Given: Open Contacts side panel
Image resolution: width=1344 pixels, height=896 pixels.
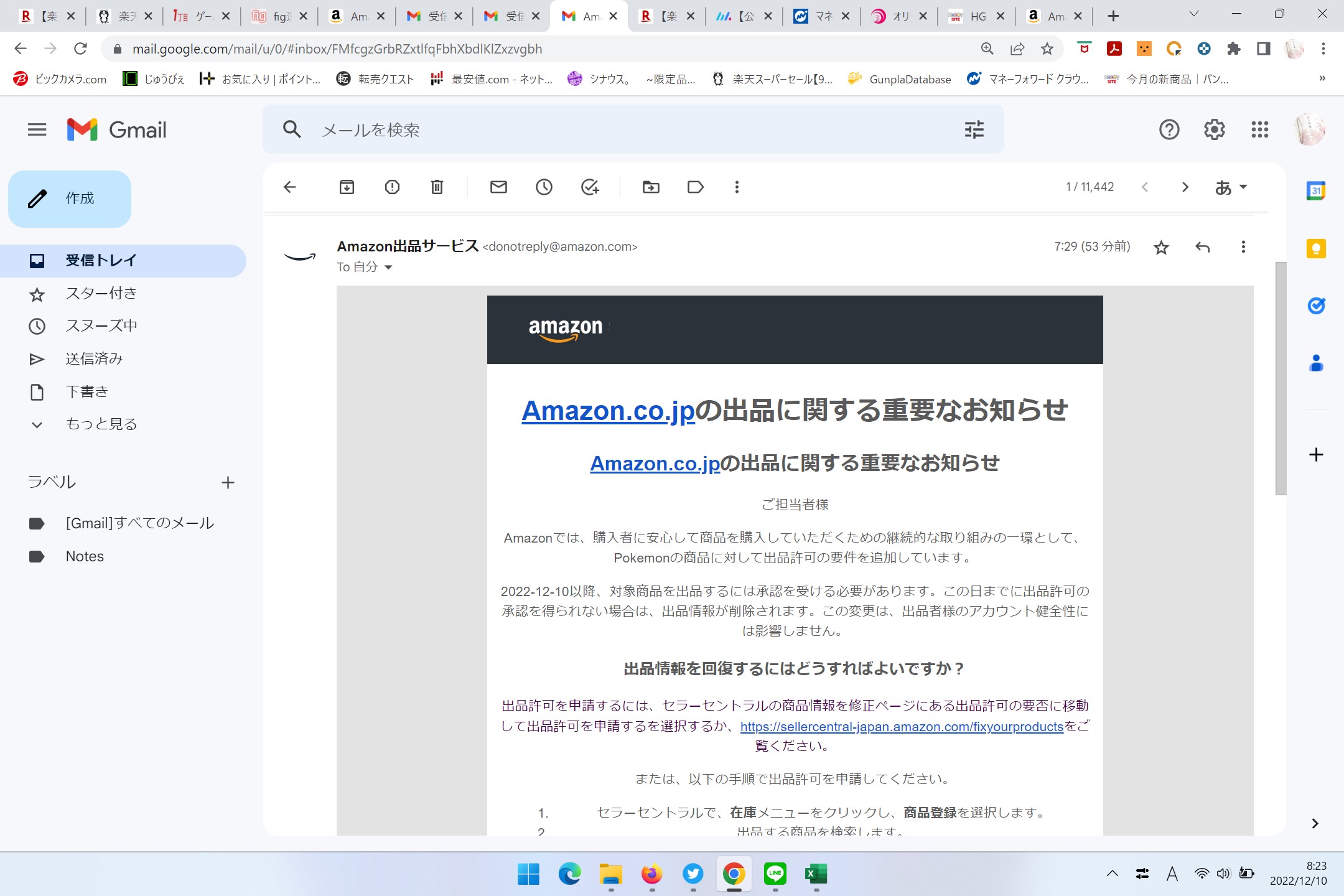Looking at the screenshot, I should [1315, 363].
